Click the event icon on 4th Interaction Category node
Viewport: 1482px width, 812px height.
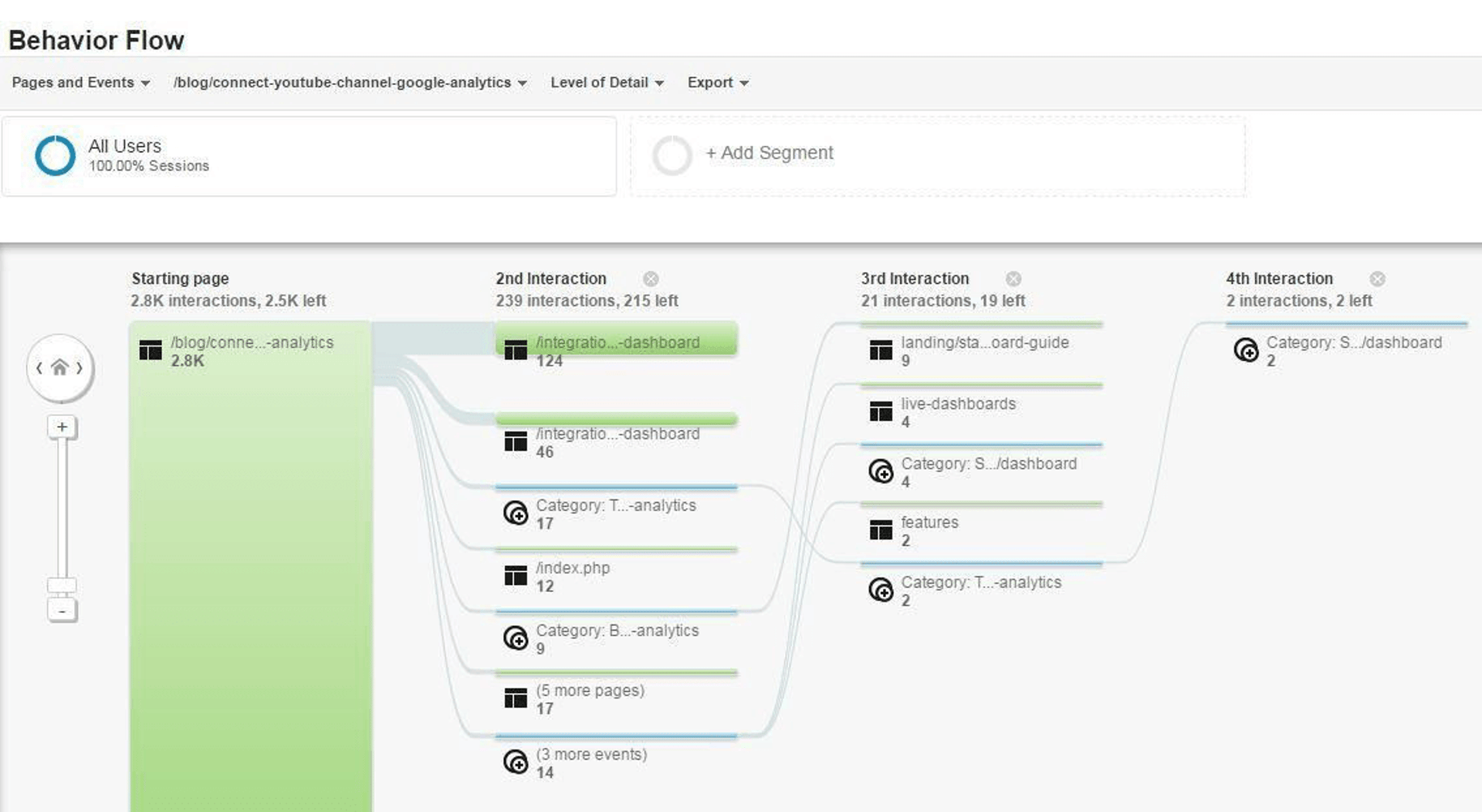(x=1248, y=351)
